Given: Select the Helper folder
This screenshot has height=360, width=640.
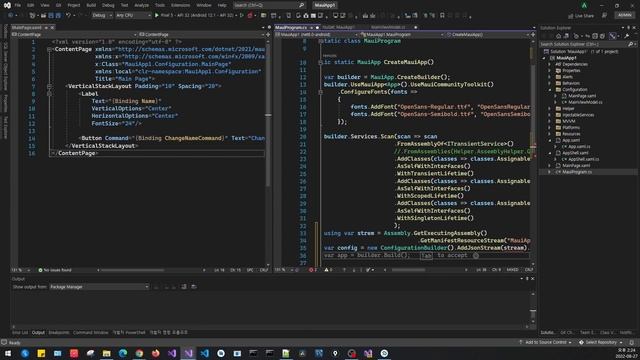Looking at the screenshot, I should click(x=568, y=109).
